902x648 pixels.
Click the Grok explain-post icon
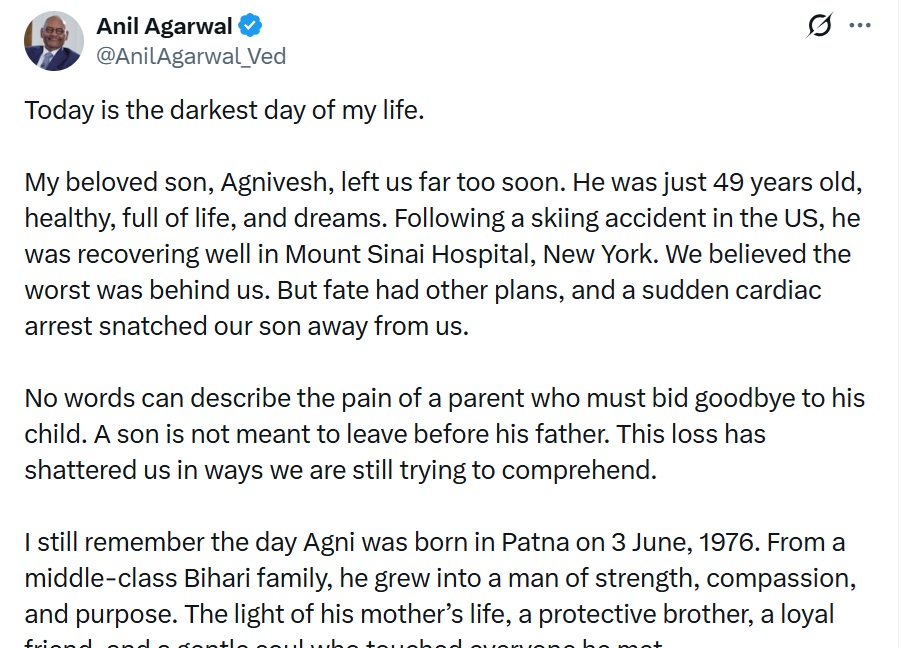pos(819,27)
